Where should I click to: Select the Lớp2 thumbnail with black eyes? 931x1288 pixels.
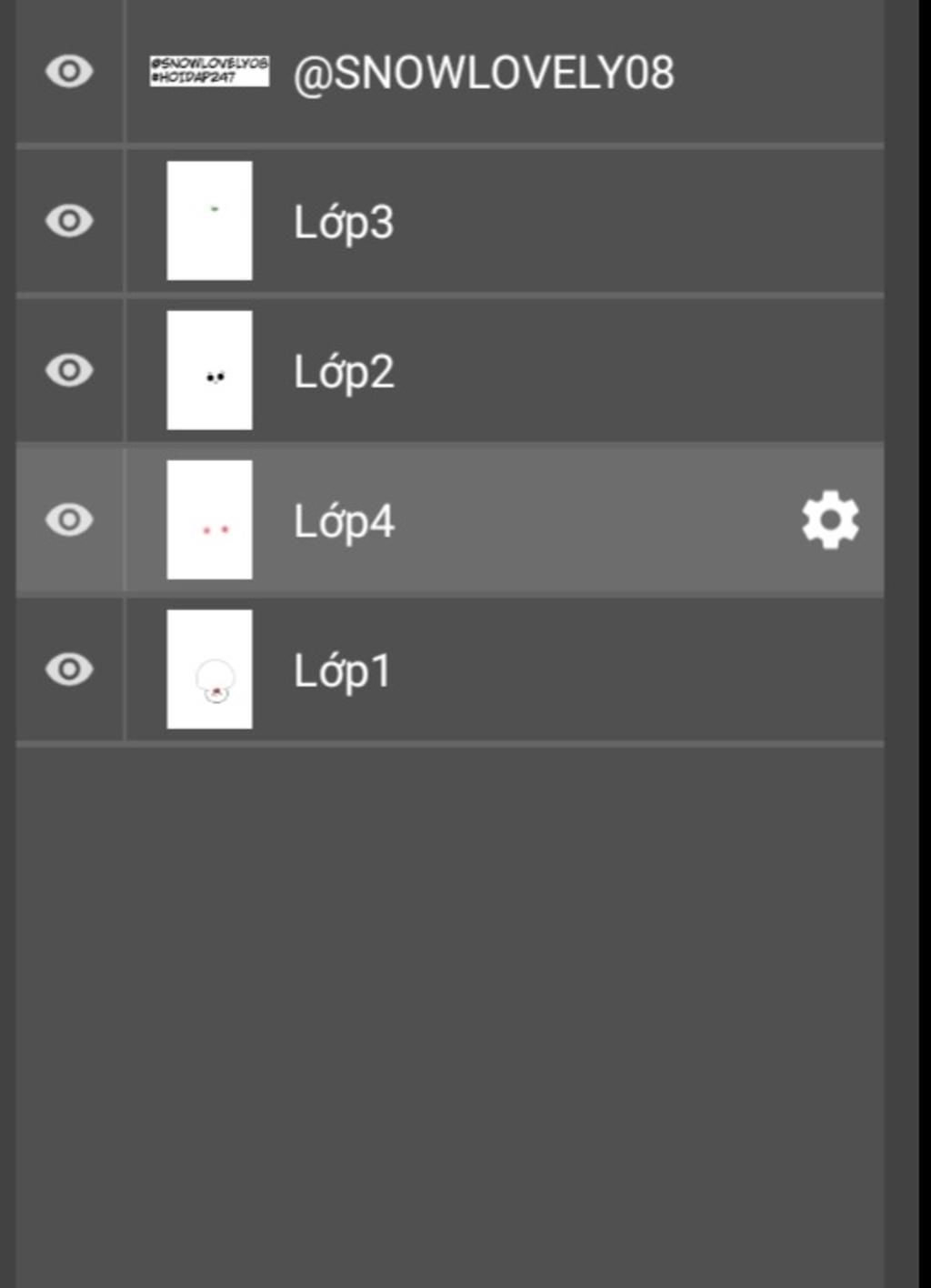209,370
